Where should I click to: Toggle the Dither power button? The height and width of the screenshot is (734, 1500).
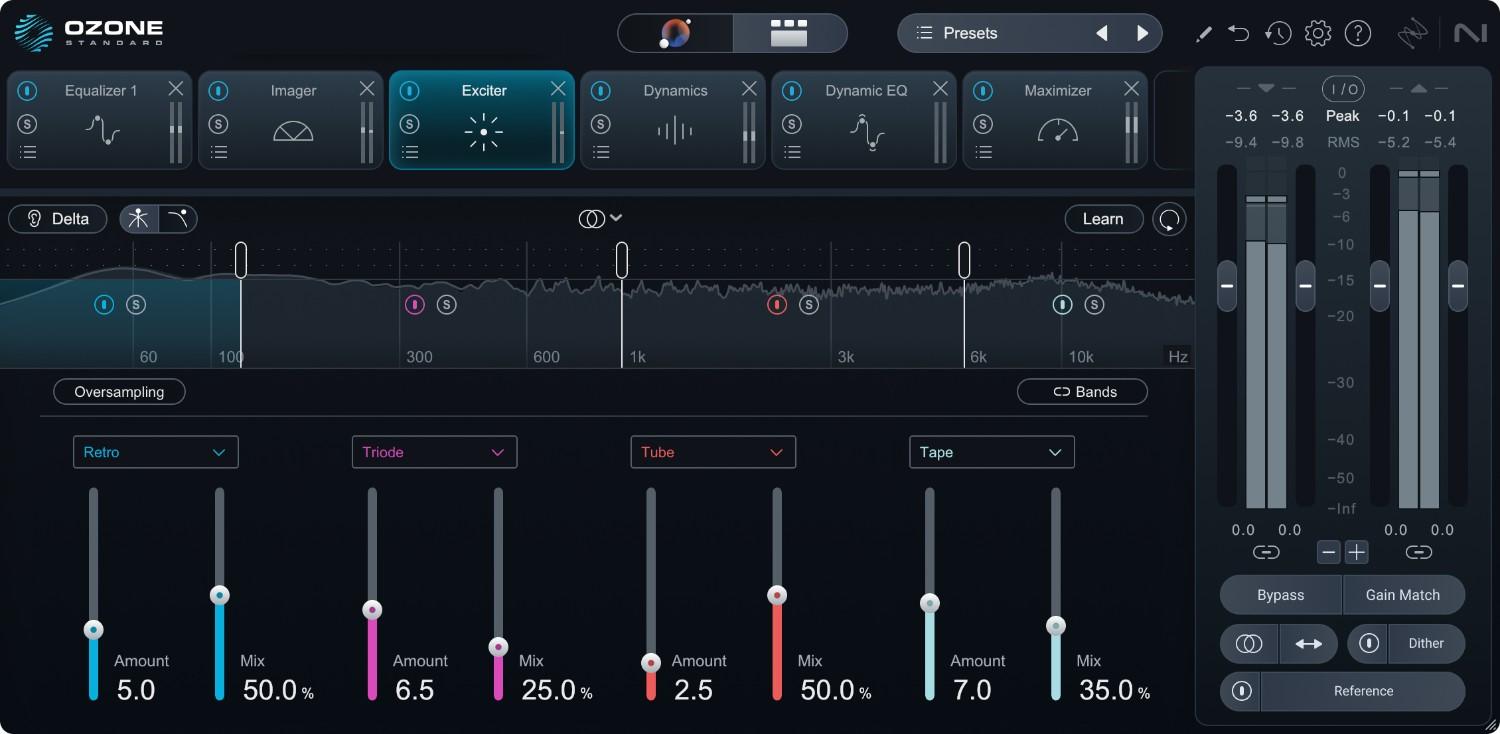point(1368,644)
